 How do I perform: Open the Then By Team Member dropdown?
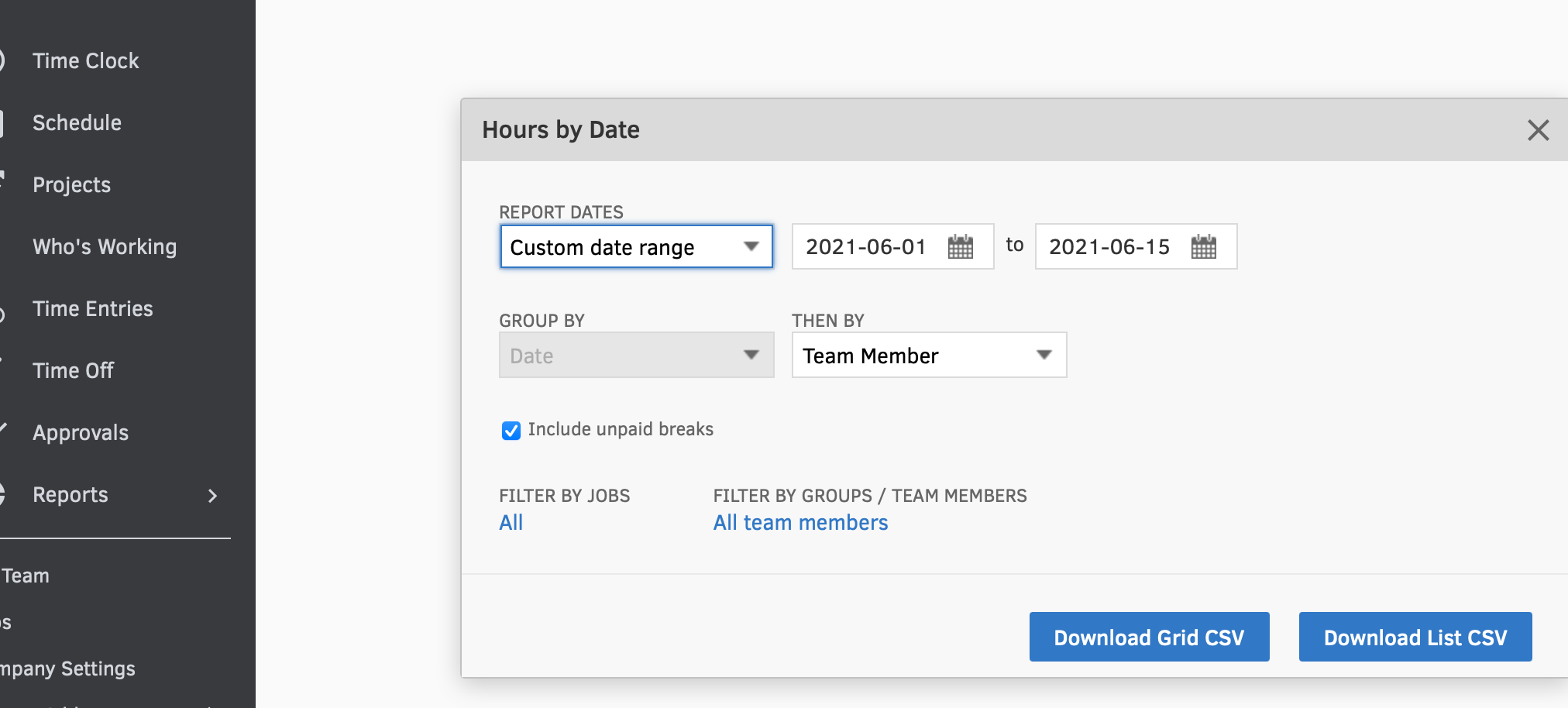pyautogui.click(x=928, y=356)
